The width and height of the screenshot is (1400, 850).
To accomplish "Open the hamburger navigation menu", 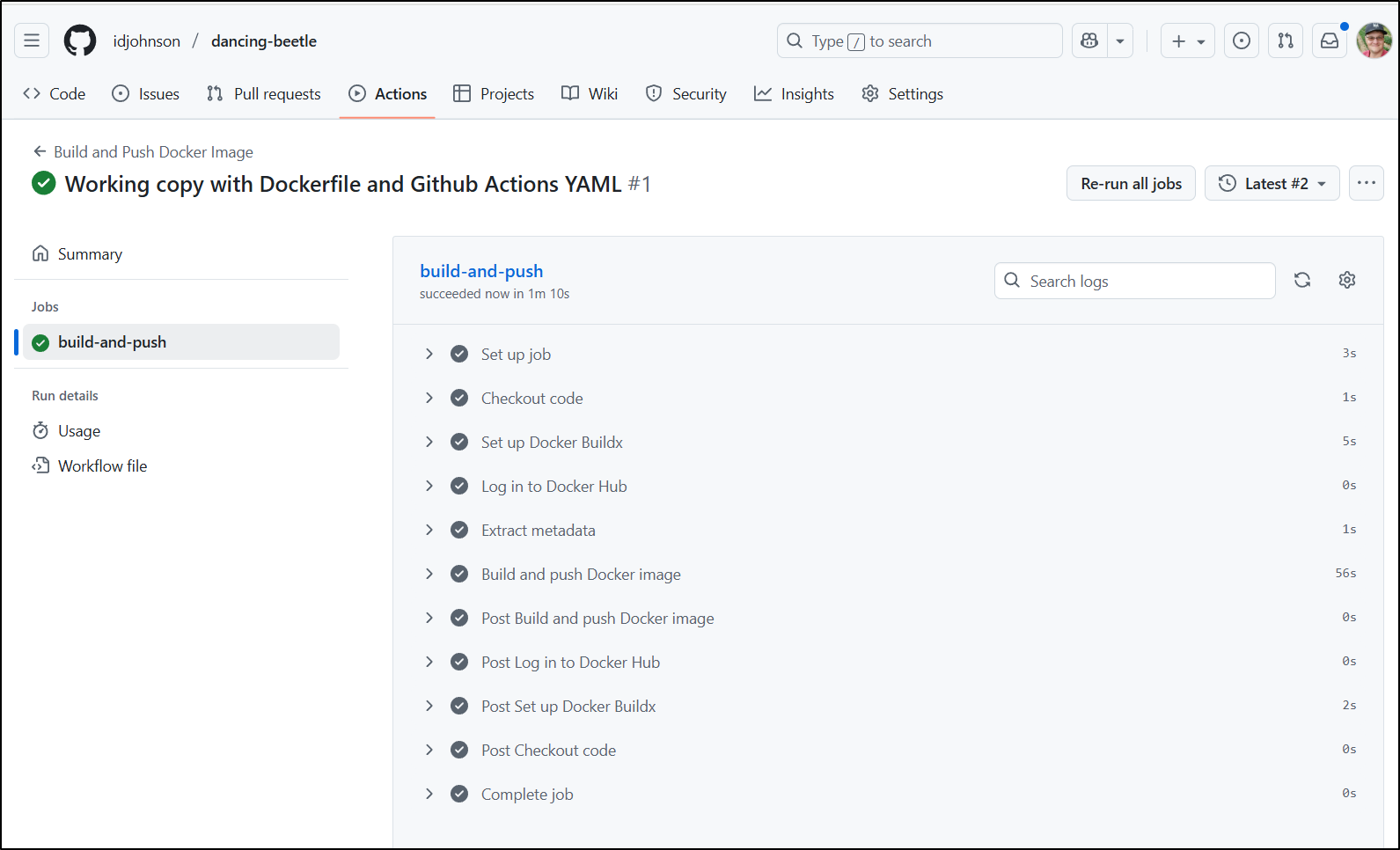I will (32, 40).
